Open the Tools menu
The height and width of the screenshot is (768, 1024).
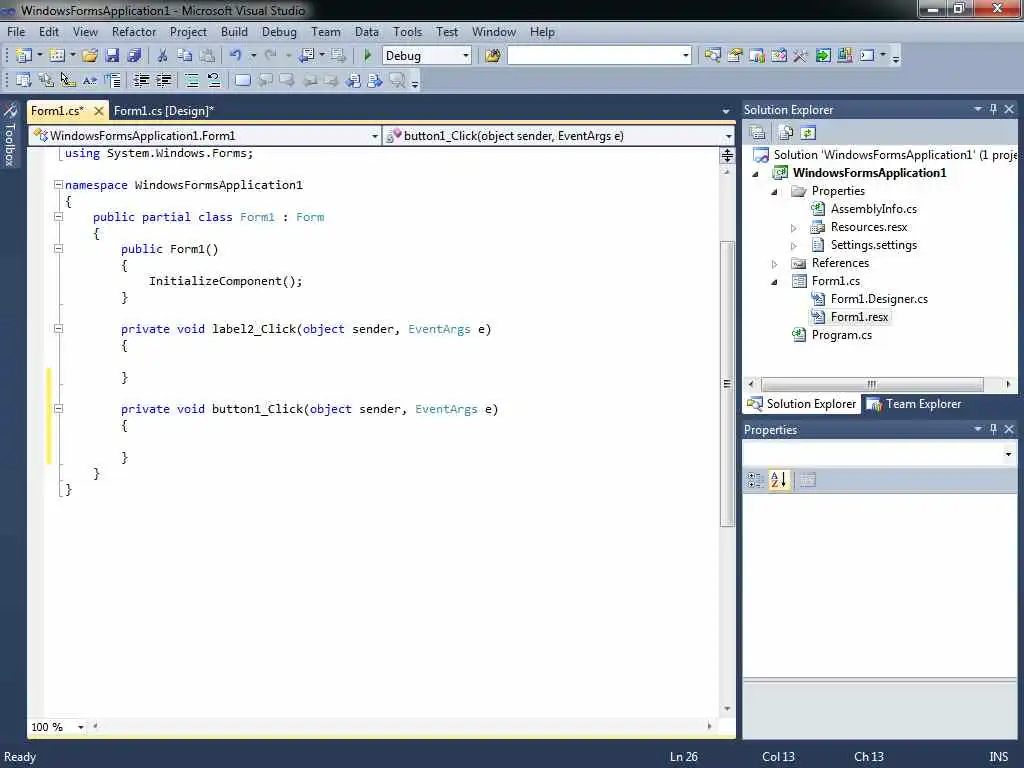click(x=408, y=31)
